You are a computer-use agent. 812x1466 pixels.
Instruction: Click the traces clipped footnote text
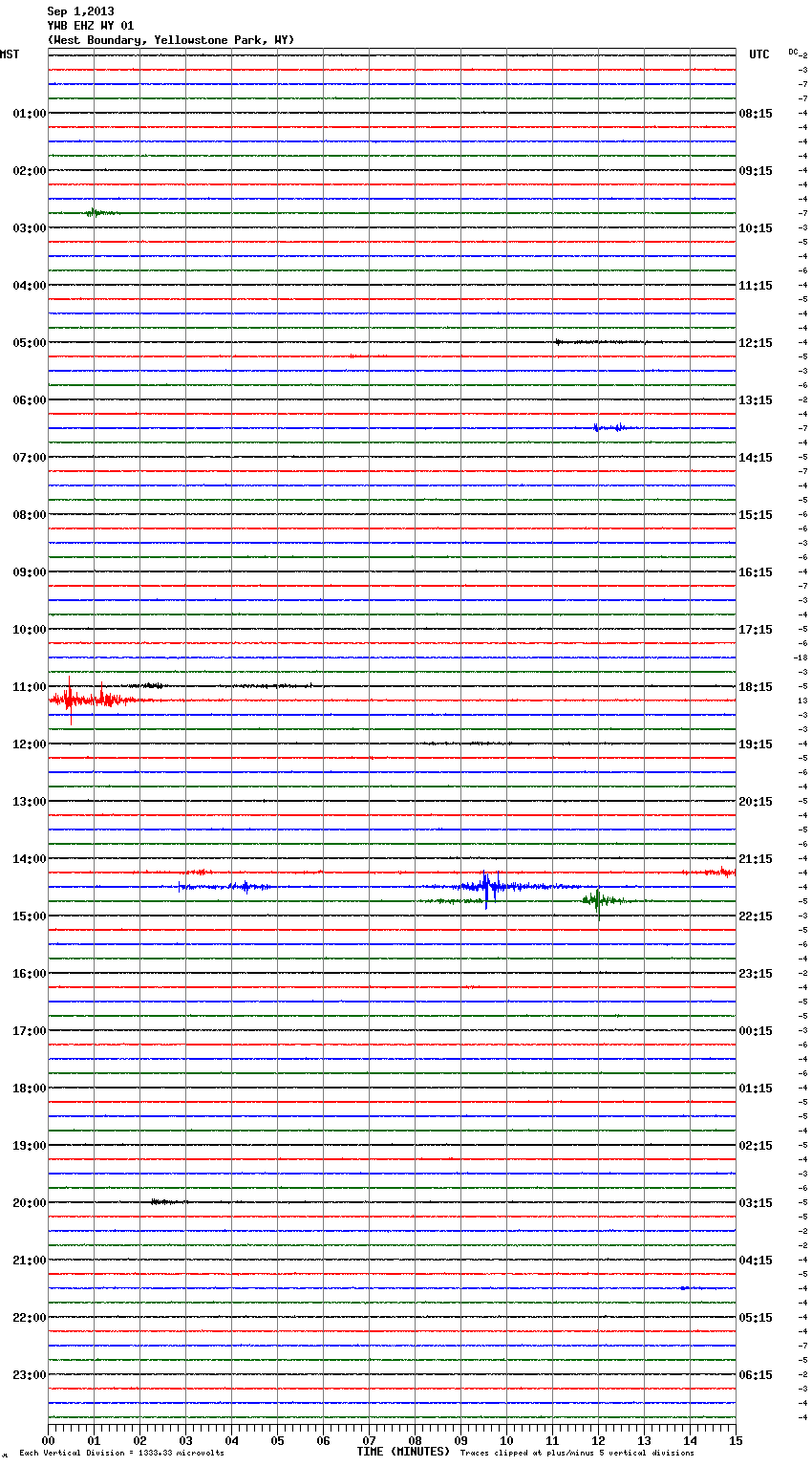pos(577,1454)
